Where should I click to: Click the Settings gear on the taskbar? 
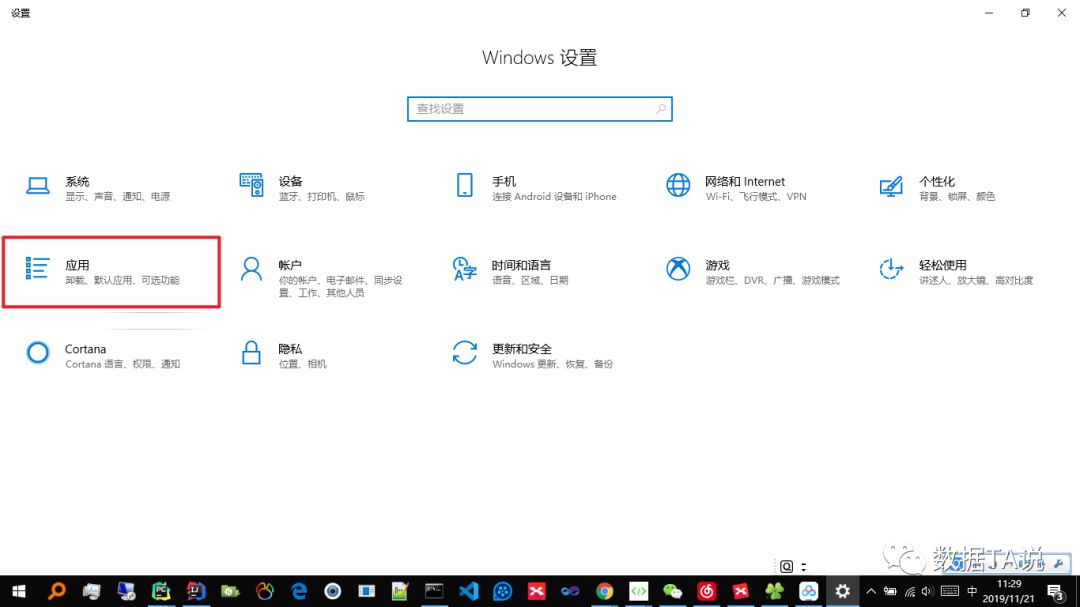[x=842, y=591]
